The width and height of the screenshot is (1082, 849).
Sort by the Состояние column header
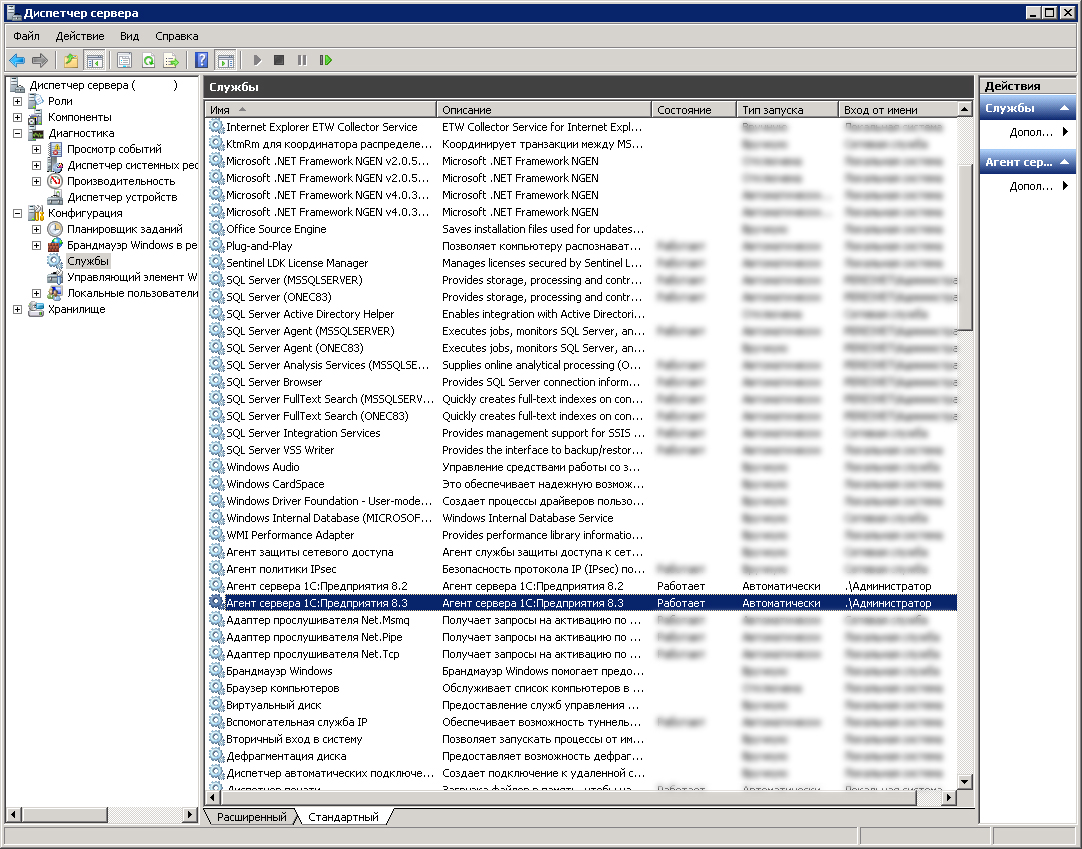point(694,110)
